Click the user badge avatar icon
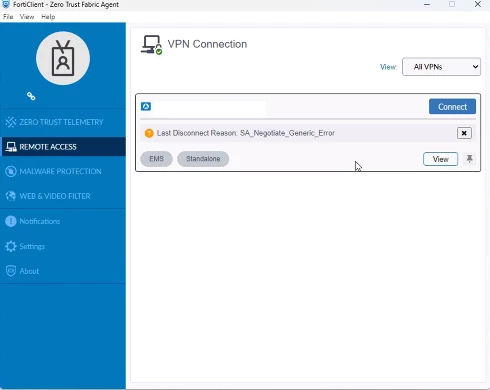490x390 pixels. 63,58
